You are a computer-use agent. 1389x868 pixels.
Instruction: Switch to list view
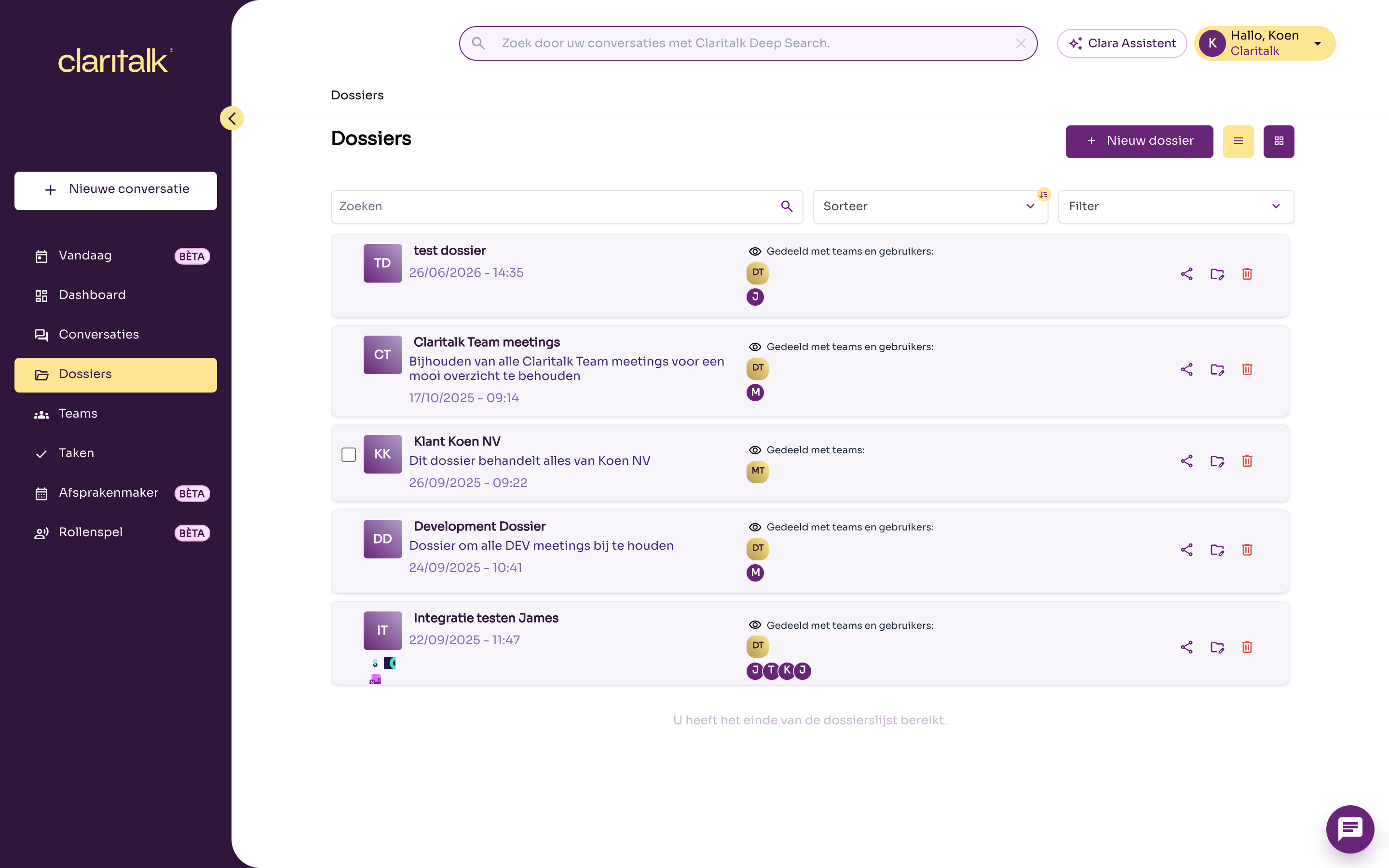(1238, 141)
